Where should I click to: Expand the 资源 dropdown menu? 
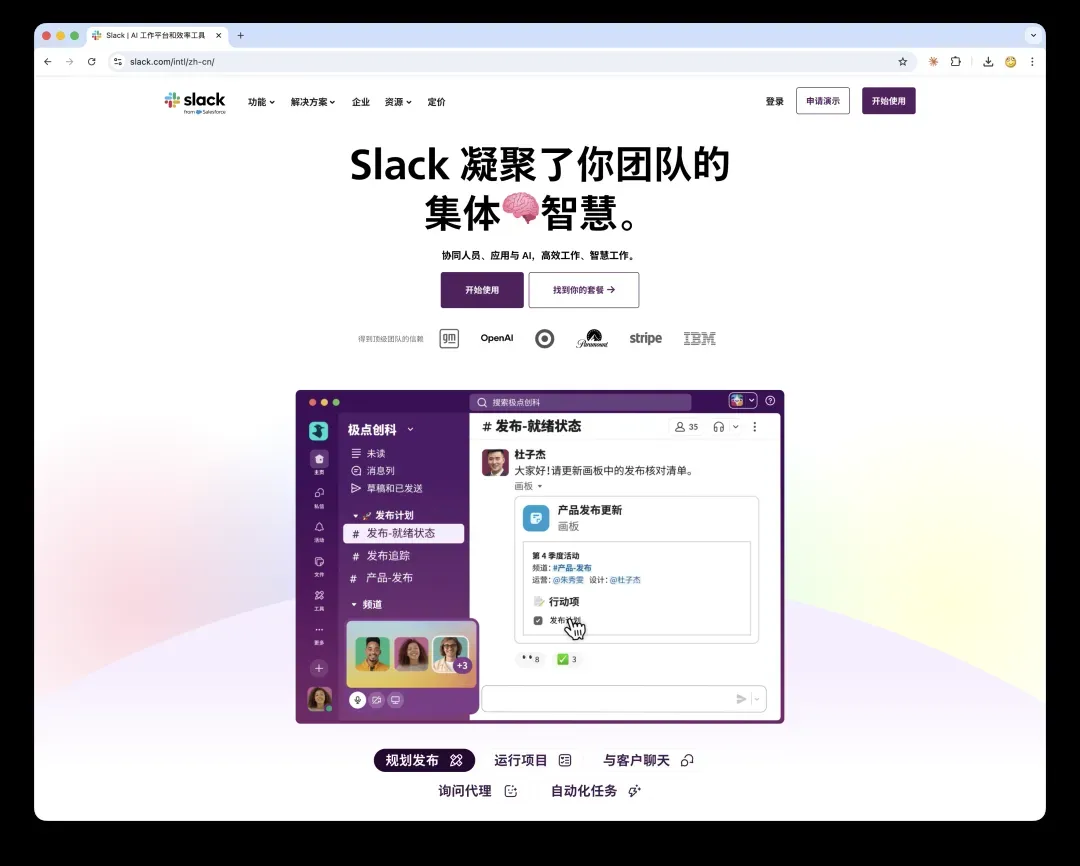pos(398,102)
